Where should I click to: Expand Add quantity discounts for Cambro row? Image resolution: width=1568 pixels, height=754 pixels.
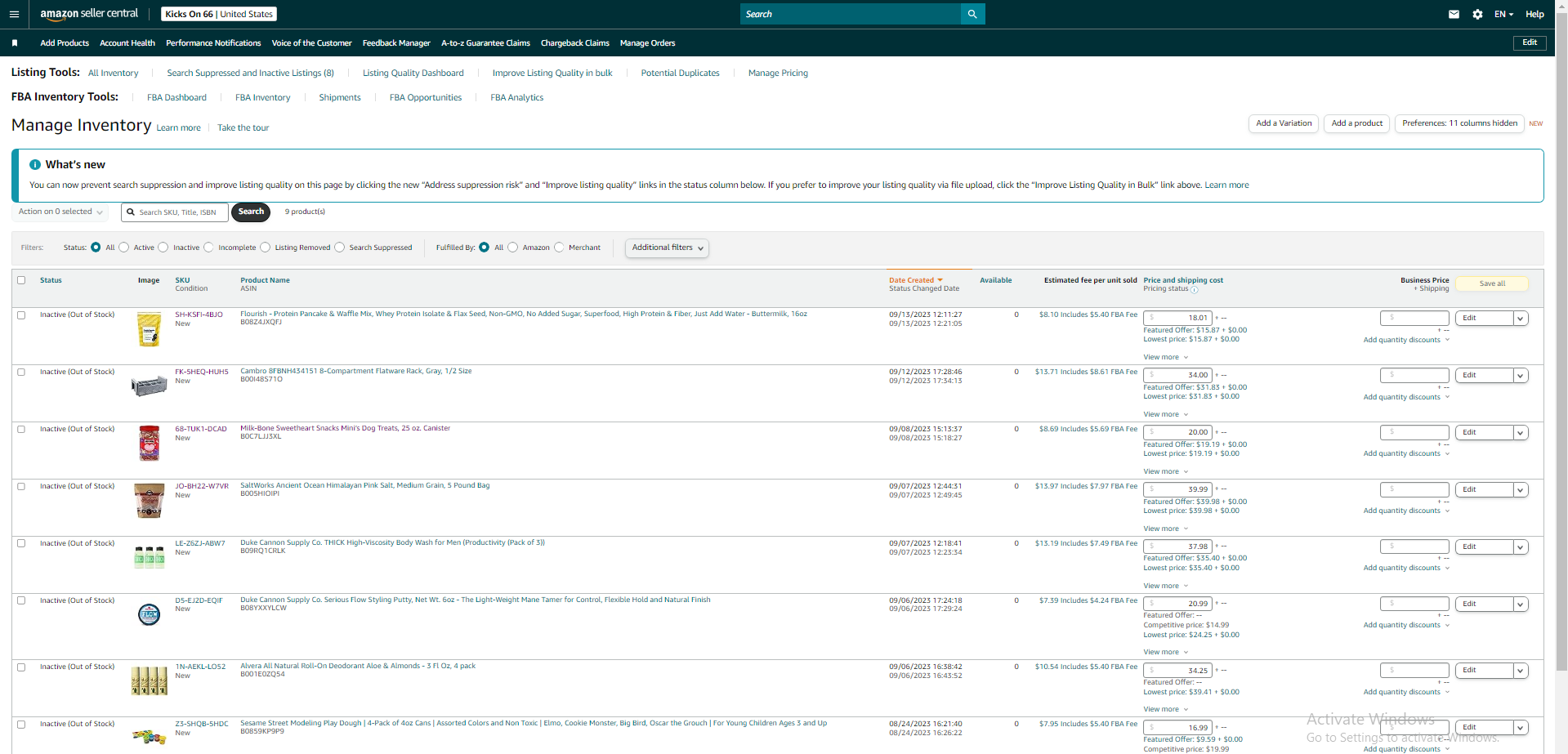(x=1406, y=397)
